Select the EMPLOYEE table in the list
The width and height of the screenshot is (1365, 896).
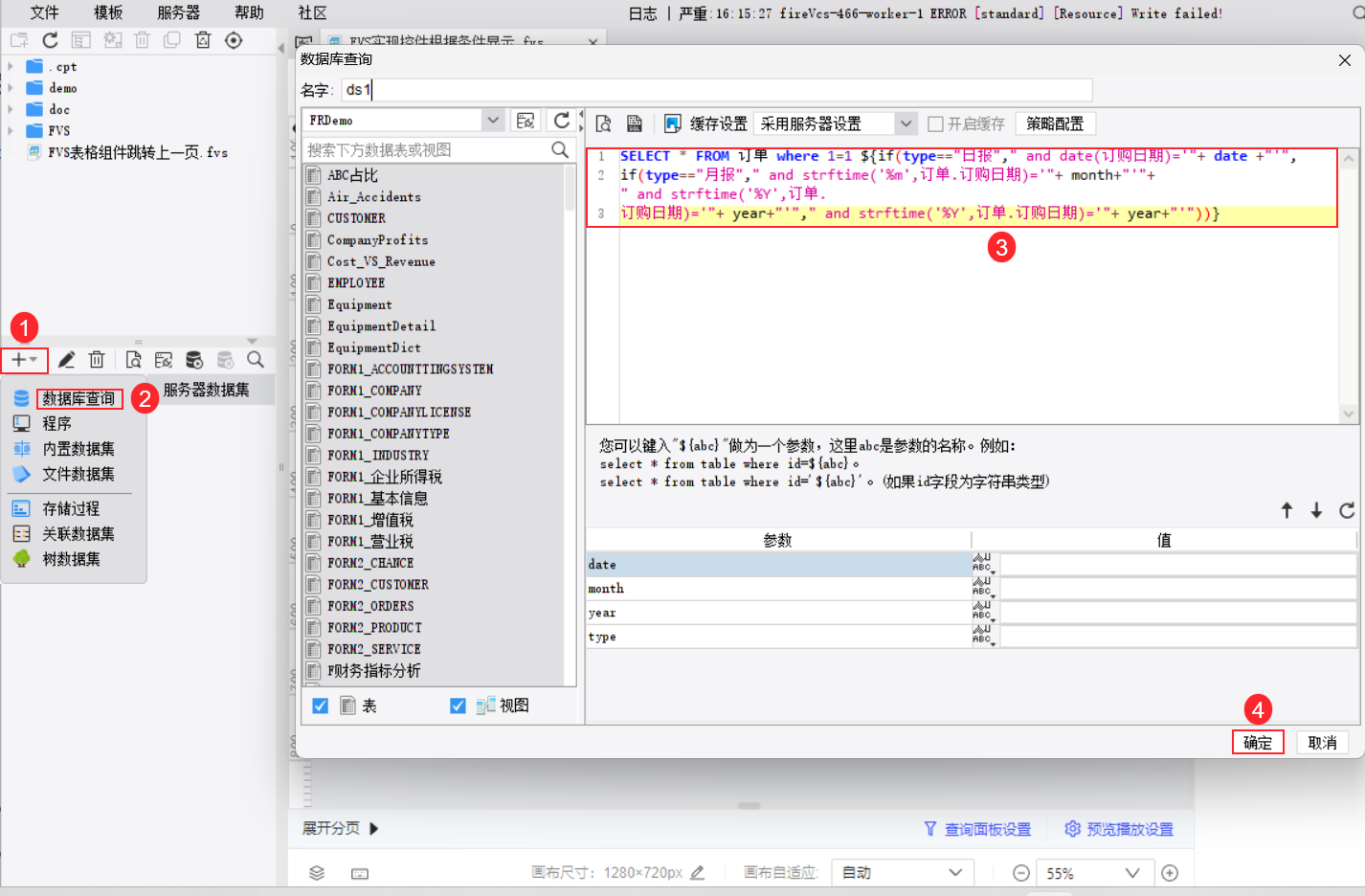click(x=356, y=283)
